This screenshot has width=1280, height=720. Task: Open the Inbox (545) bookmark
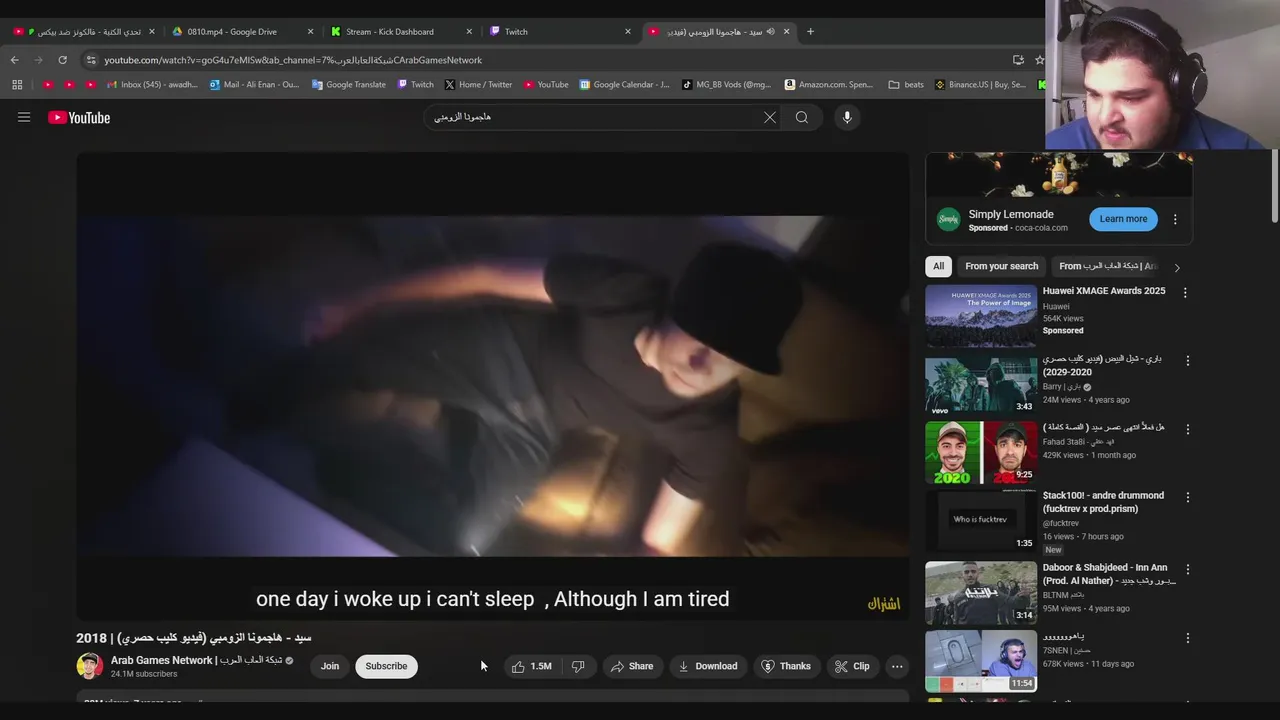click(152, 85)
